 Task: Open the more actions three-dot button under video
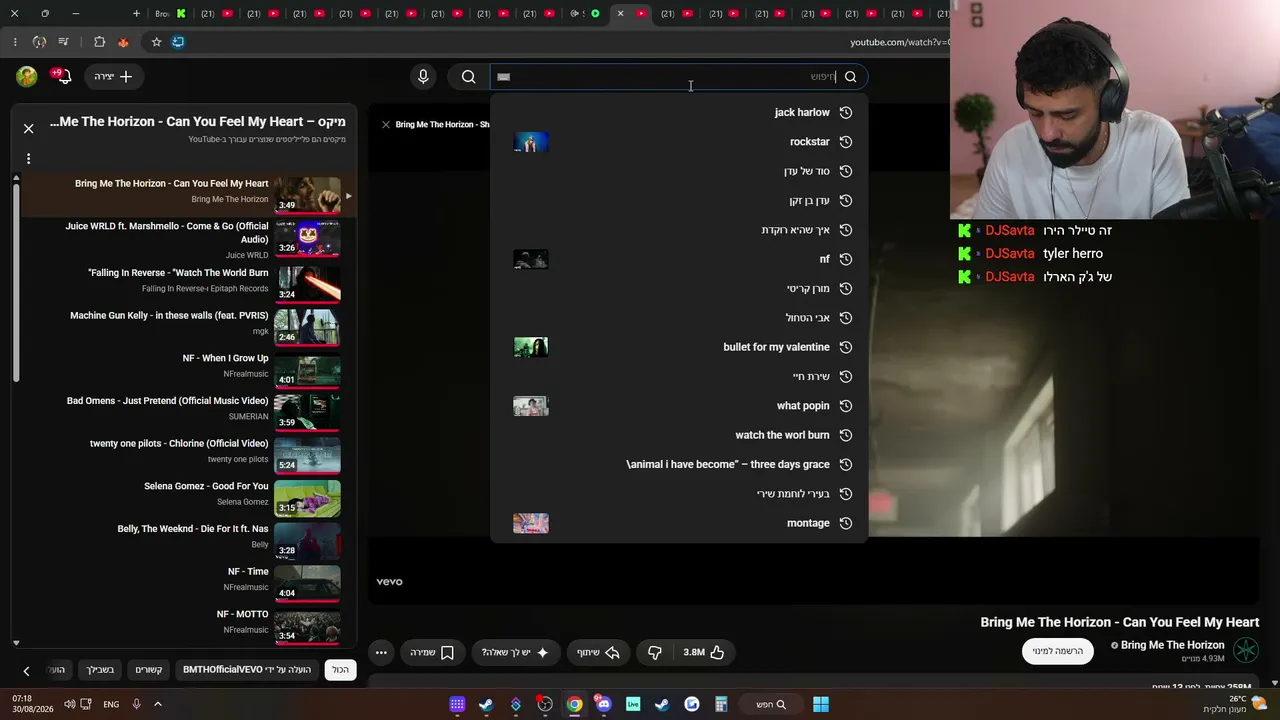(x=381, y=652)
